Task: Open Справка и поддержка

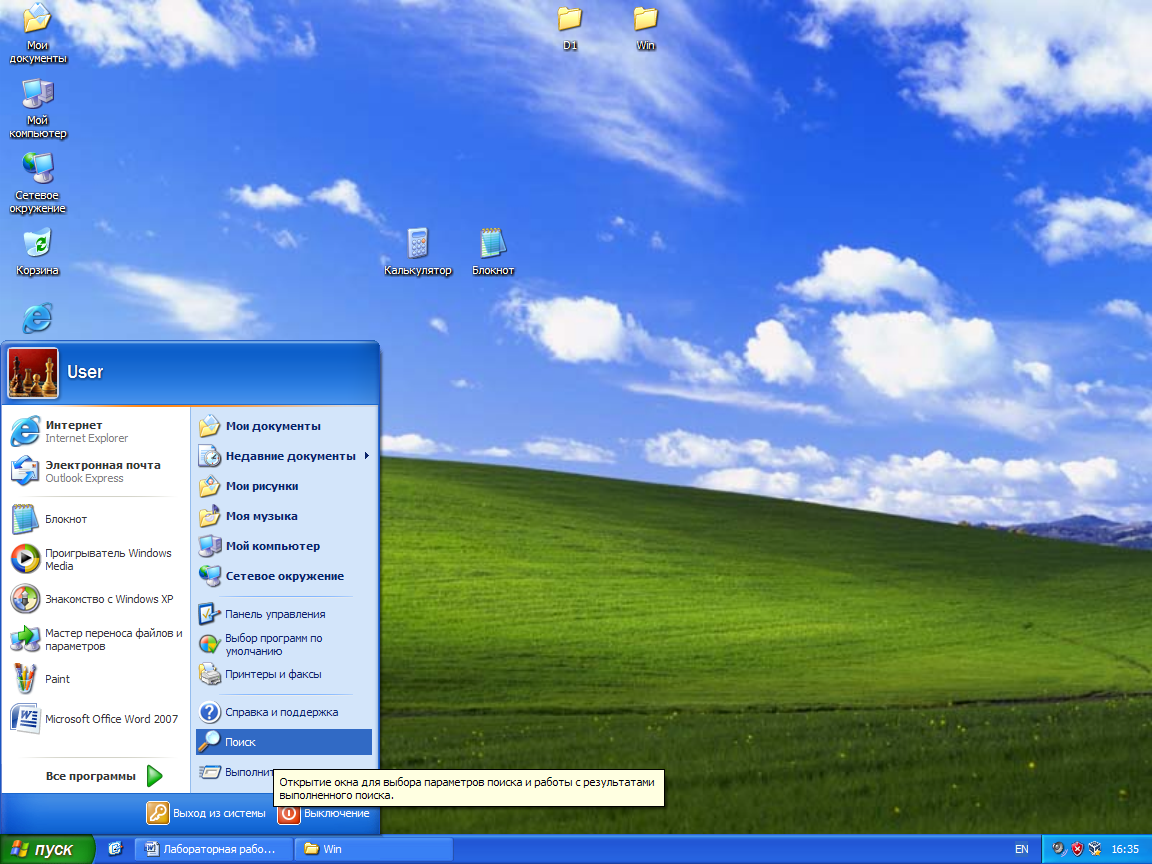Action: [284, 712]
